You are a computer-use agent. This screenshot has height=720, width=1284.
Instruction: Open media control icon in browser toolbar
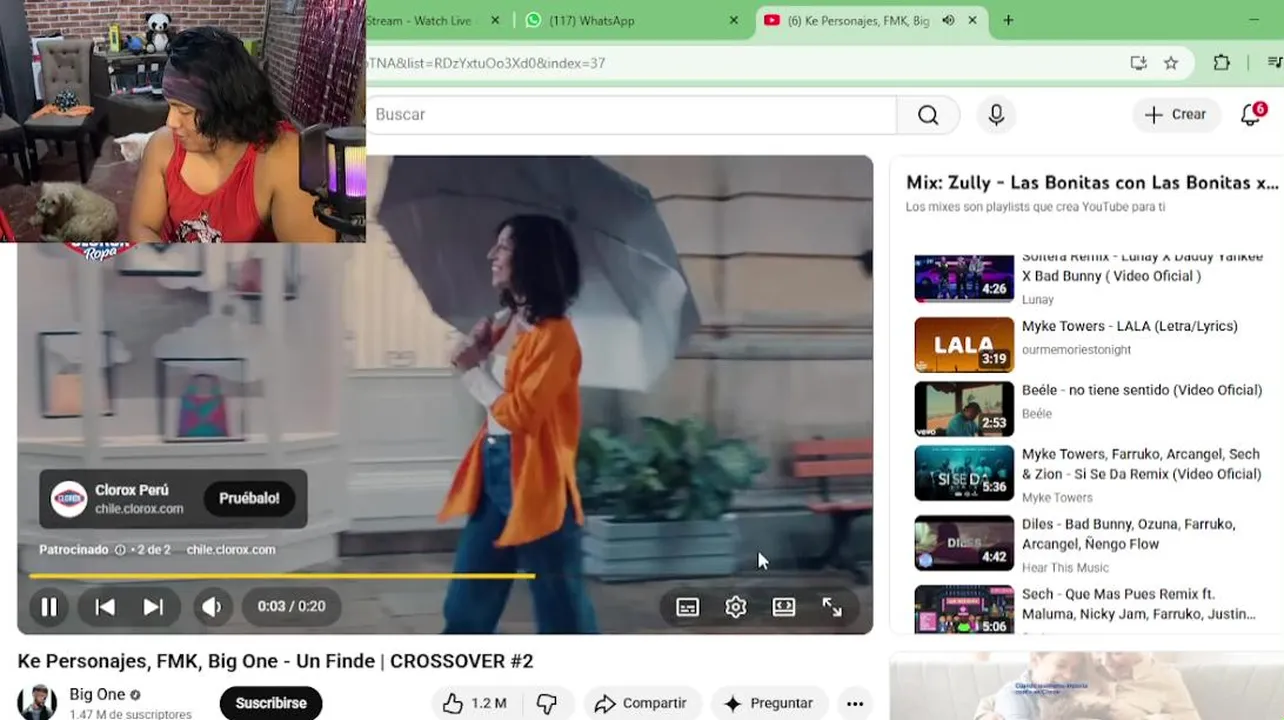tap(1274, 63)
